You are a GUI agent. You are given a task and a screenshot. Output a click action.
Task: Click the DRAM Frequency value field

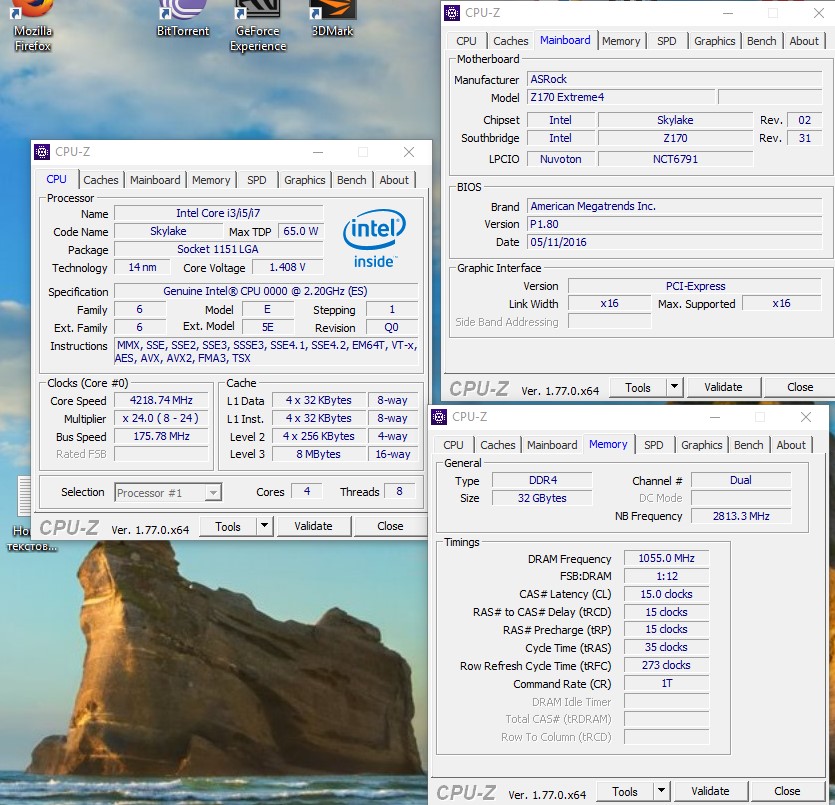[x=666, y=559]
